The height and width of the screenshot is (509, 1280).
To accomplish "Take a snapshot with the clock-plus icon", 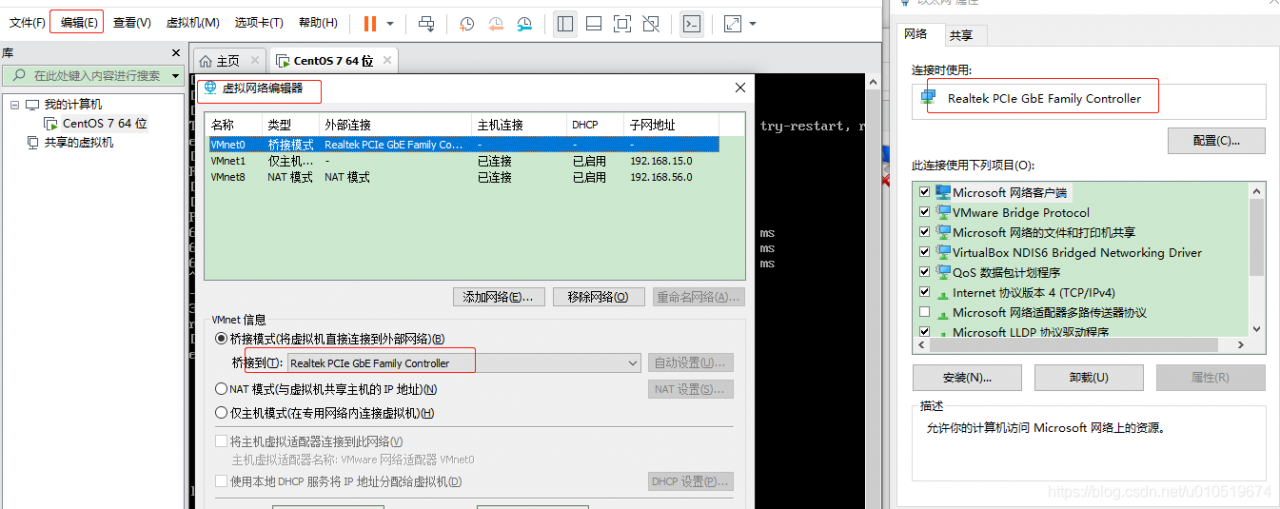I will (467, 23).
